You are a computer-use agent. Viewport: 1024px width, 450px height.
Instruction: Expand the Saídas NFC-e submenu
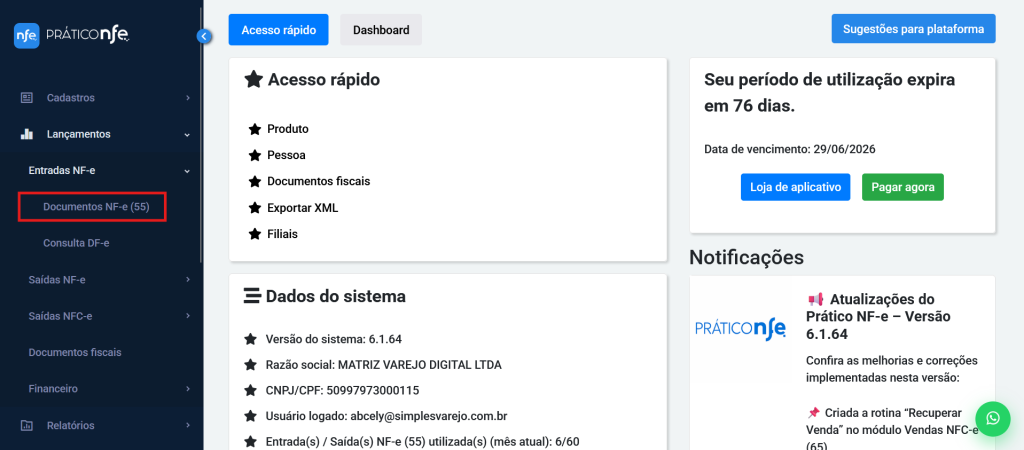coord(187,316)
